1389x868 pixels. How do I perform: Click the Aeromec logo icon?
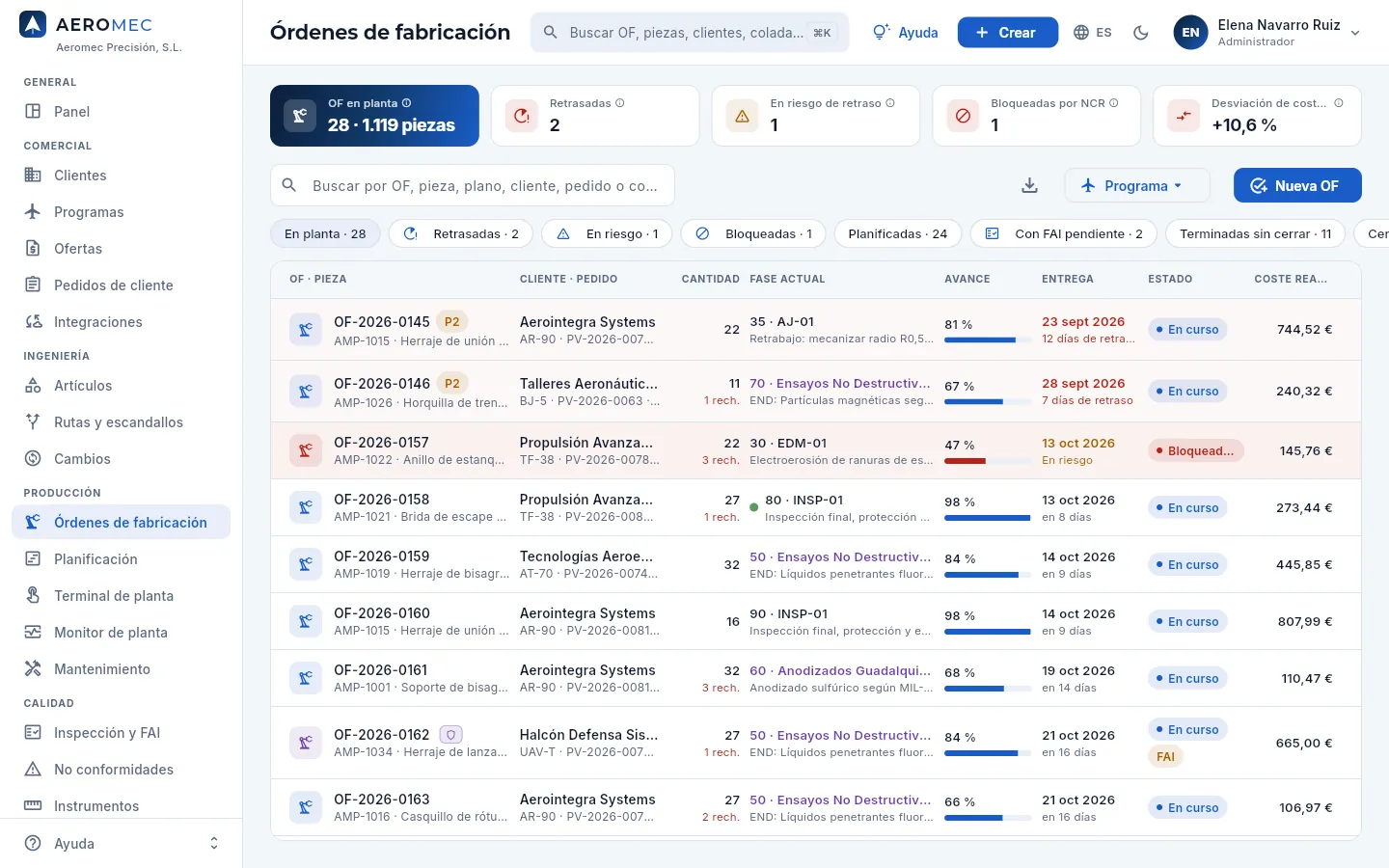pos(33,25)
